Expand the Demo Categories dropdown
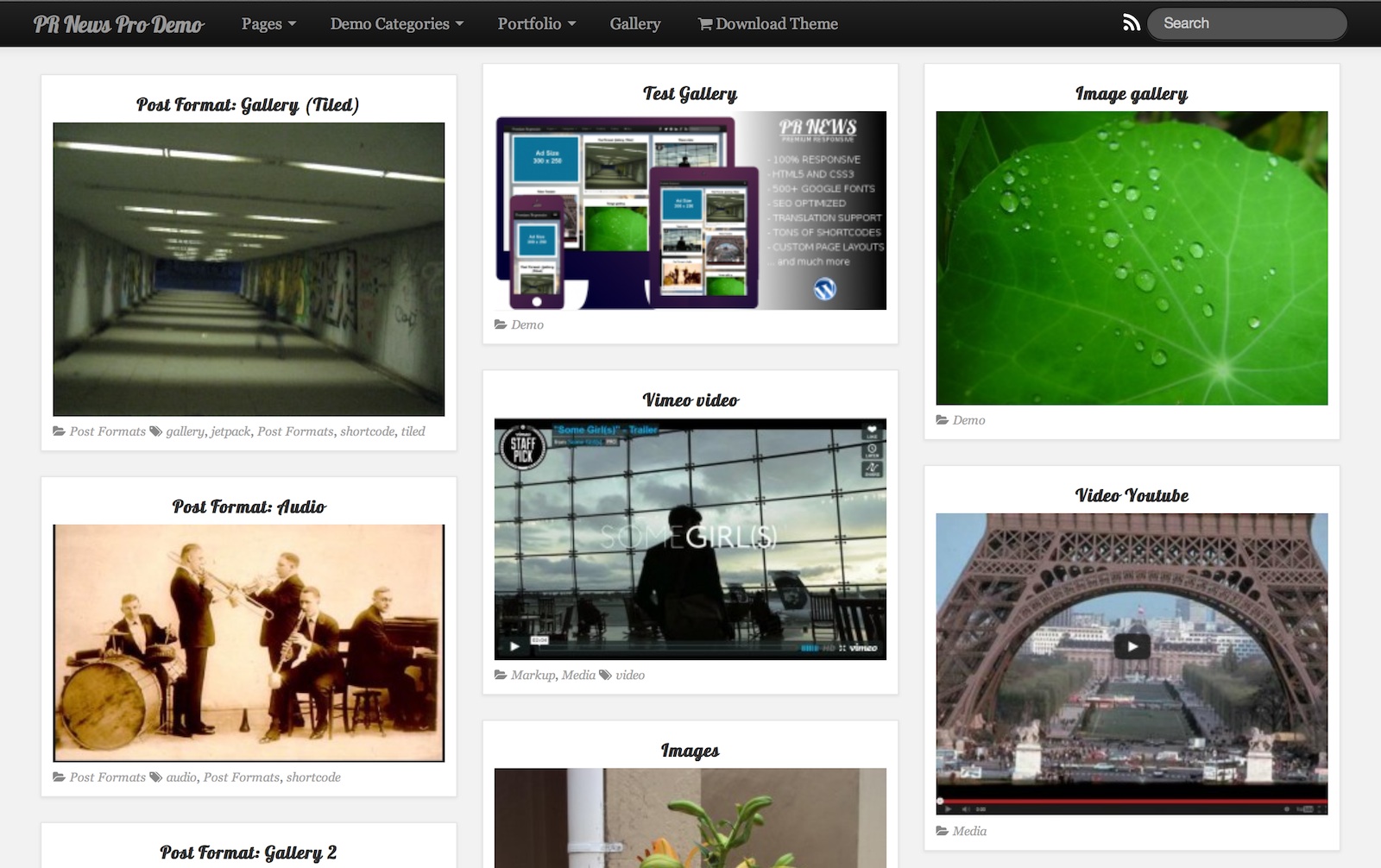This screenshot has height=868, width=1381. coord(396,24)
